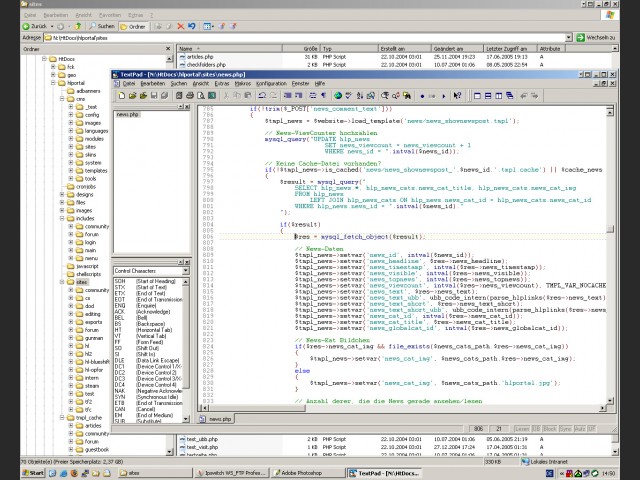Toggle visible paragraph marks in TextPad

pyautogui.click(x=323, y=96)
